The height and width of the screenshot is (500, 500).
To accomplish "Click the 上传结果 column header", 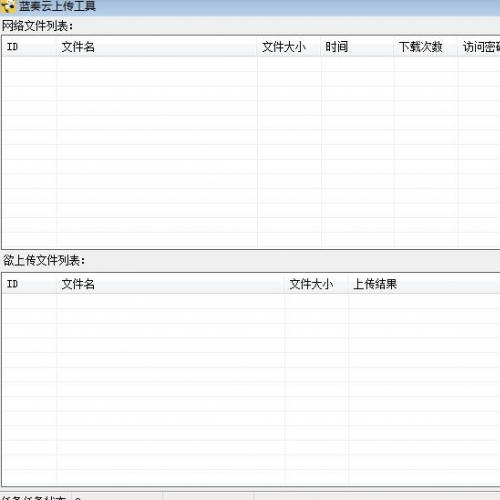I will (x=424, y=284).
